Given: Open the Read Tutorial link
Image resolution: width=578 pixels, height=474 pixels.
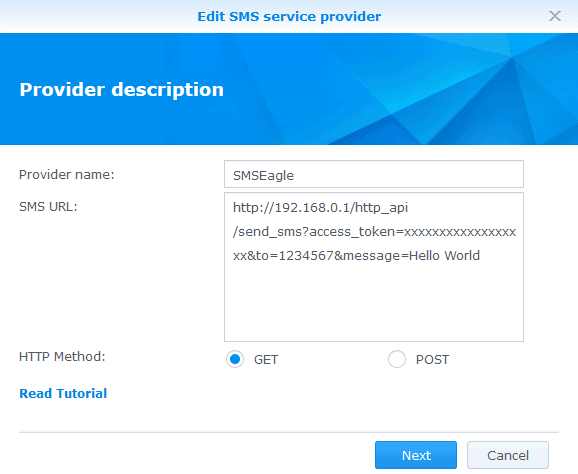Looking at the screenshot, I should pos(63,394).
